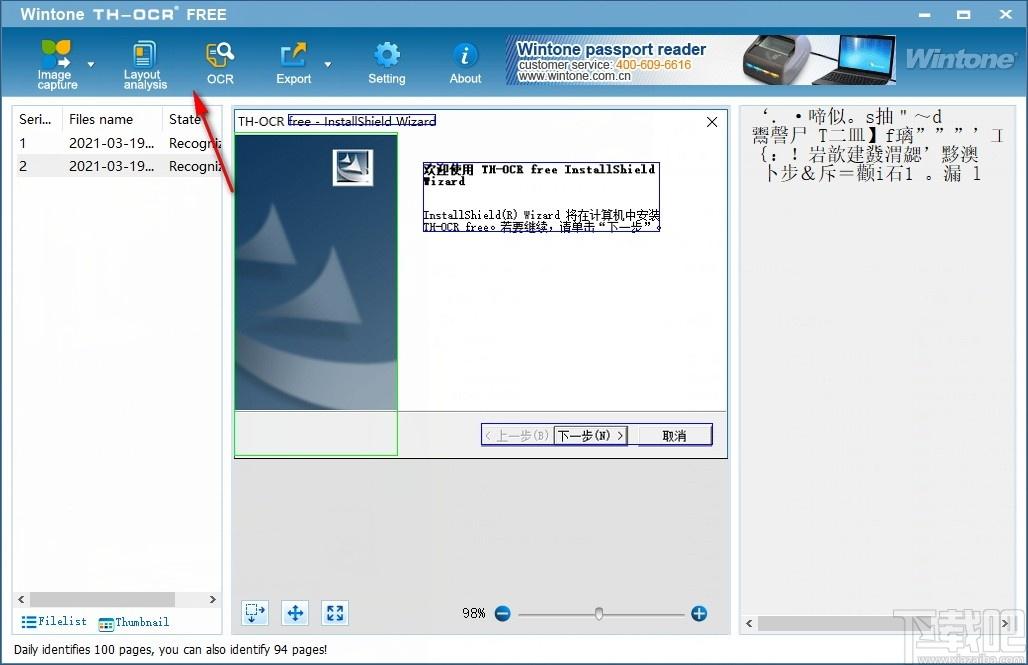Sort by the Seri... column header
This screenshot has height=665, width=1028.
(35, 119)
